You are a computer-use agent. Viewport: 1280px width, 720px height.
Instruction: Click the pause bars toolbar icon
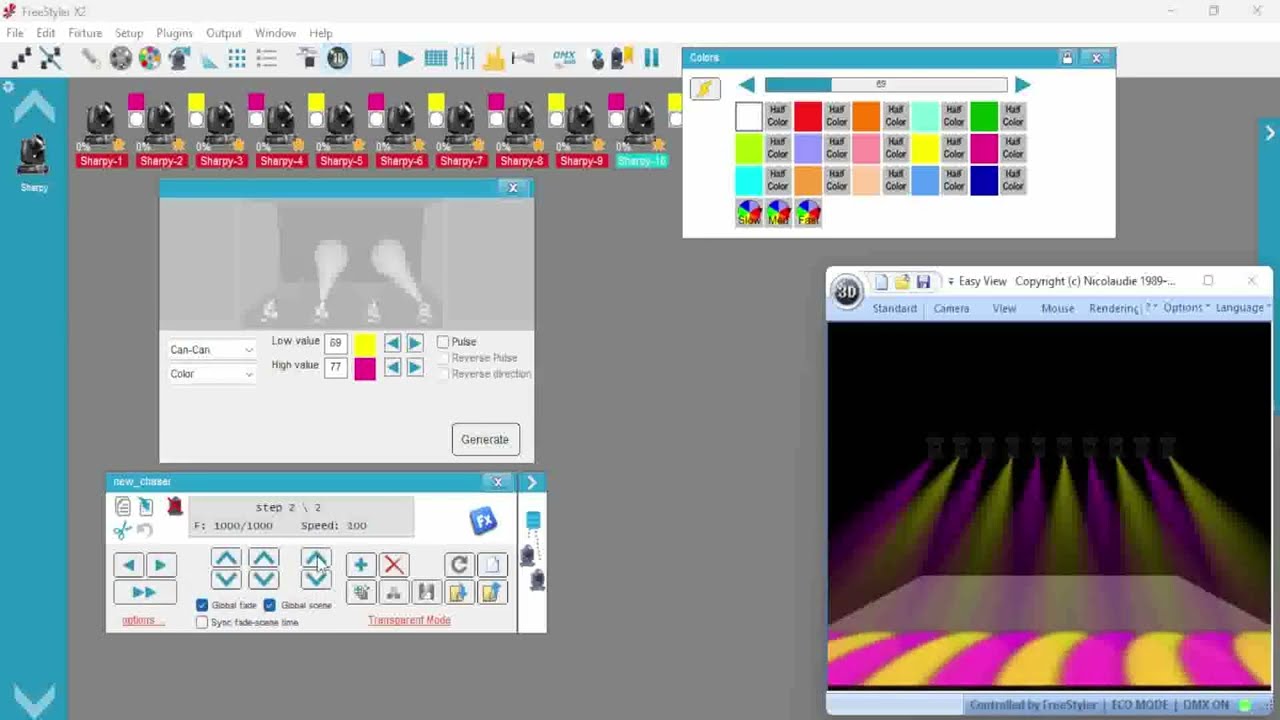click(x=651, y=59)
